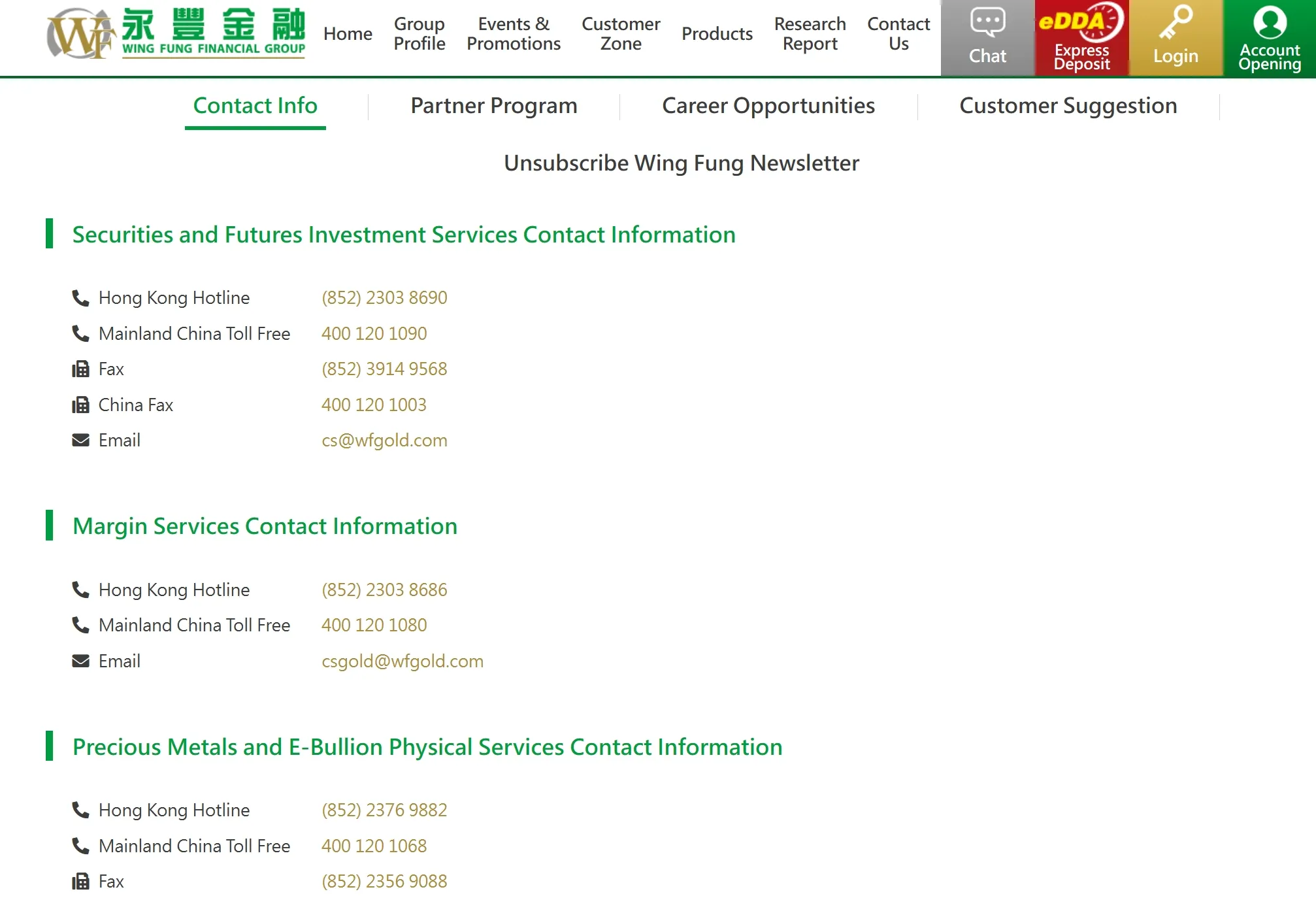Viewport: 1316px width, 898px height.
Task: Click Securities and Futures Investment Services heading
Action: (x=404, y=235)
